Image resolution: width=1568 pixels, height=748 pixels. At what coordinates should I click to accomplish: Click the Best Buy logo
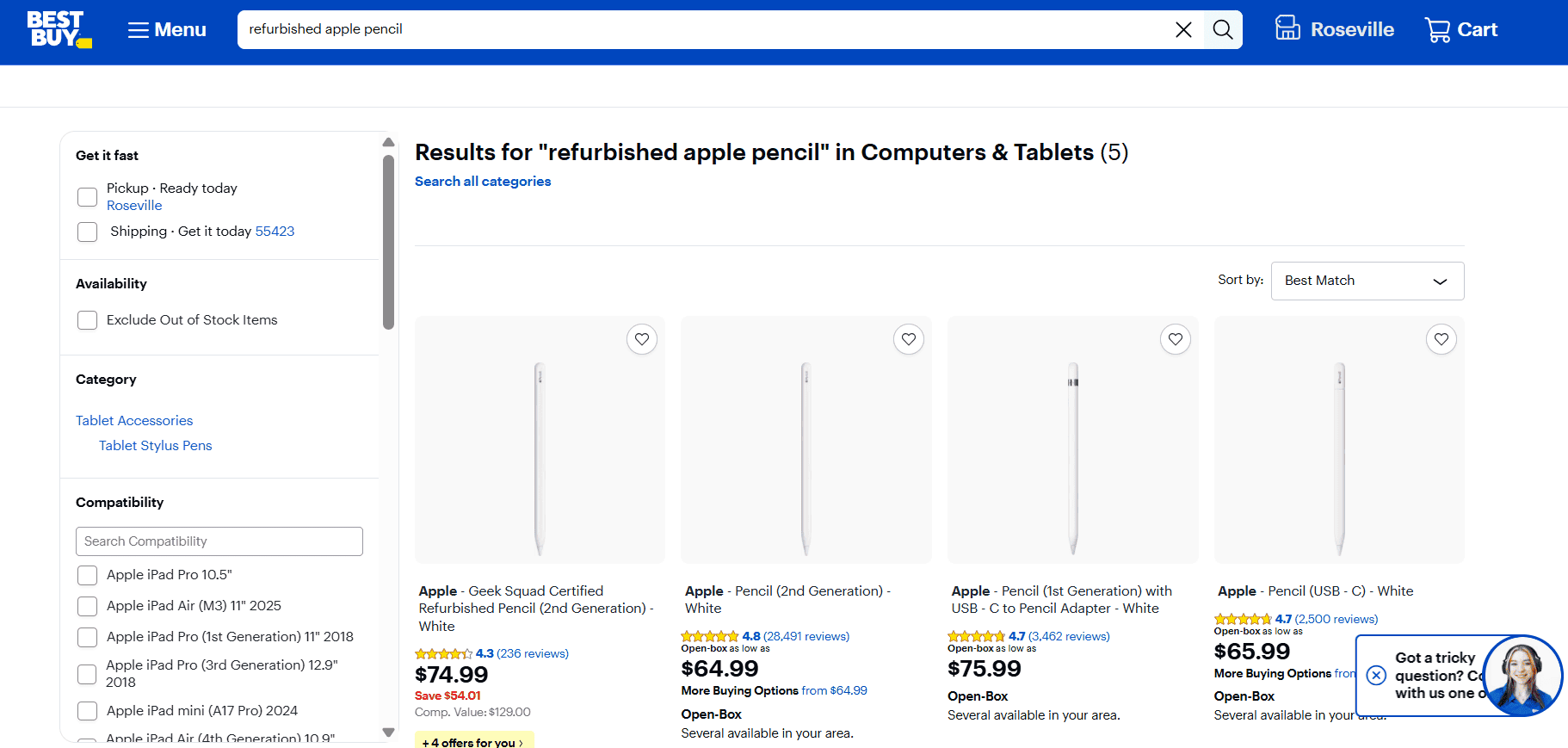tap(59, 28)
